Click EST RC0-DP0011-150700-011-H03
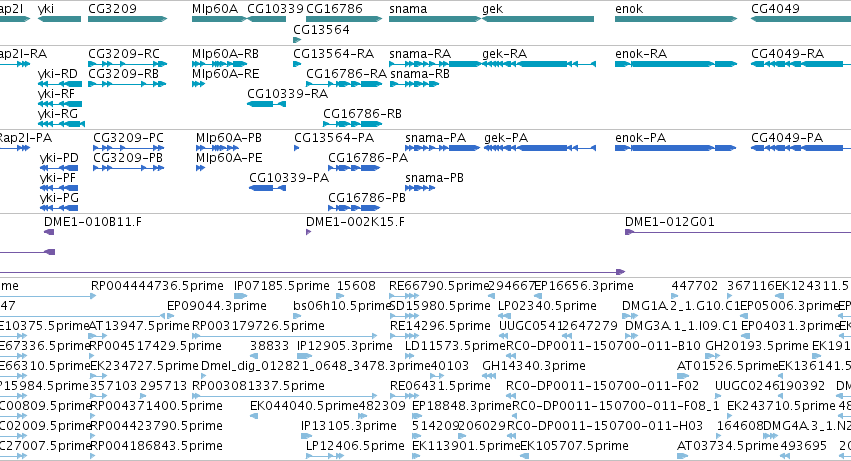The image size is (851, 461). [x=605, y=426]
